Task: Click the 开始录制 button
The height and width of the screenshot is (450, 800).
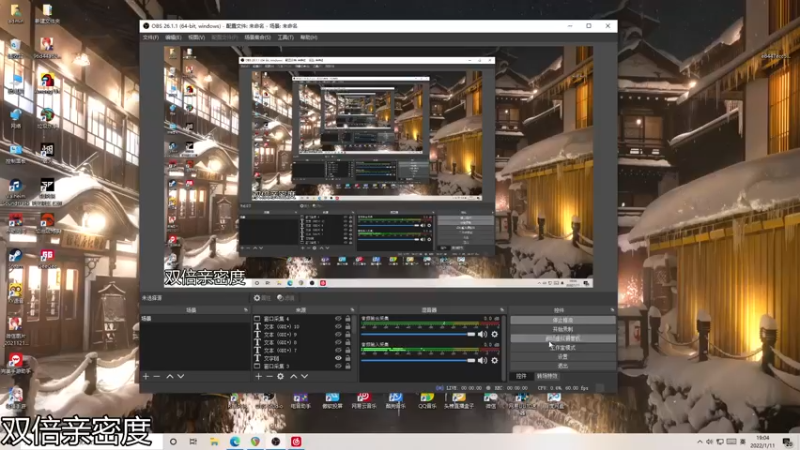Action: (563, 329)
